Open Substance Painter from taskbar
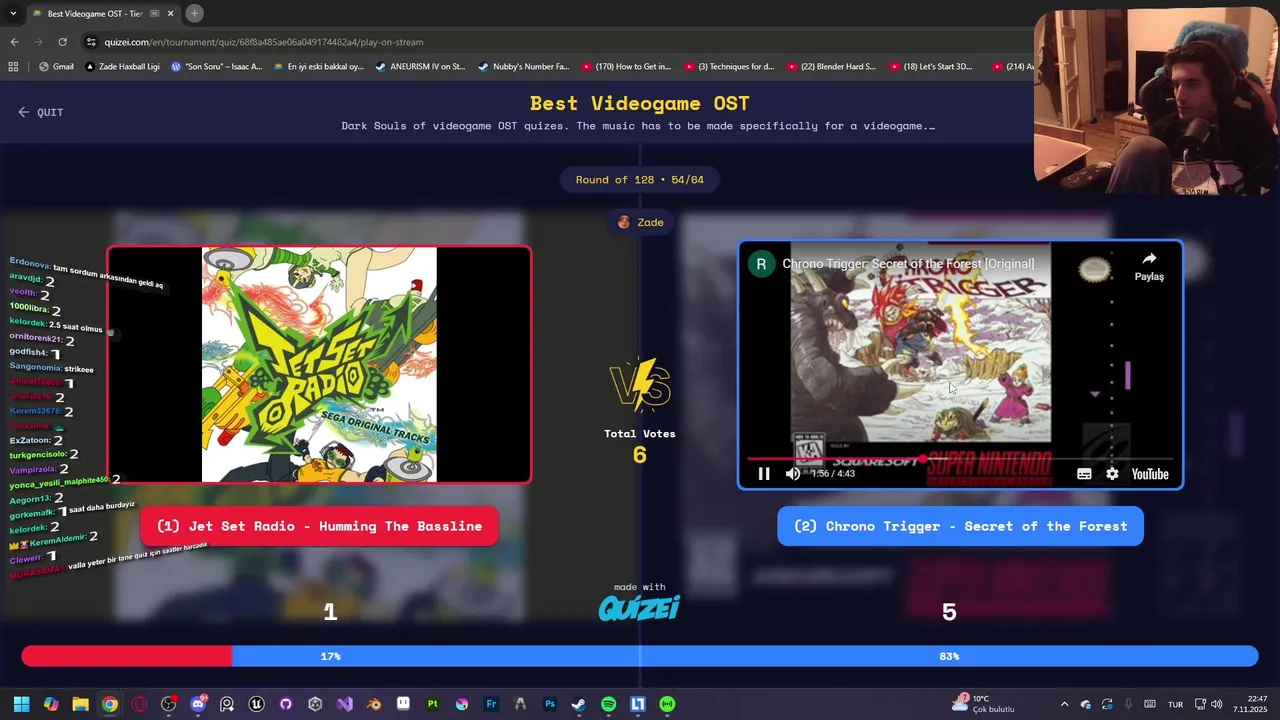This screenshot has width=1280, height=720. [432, 704]
